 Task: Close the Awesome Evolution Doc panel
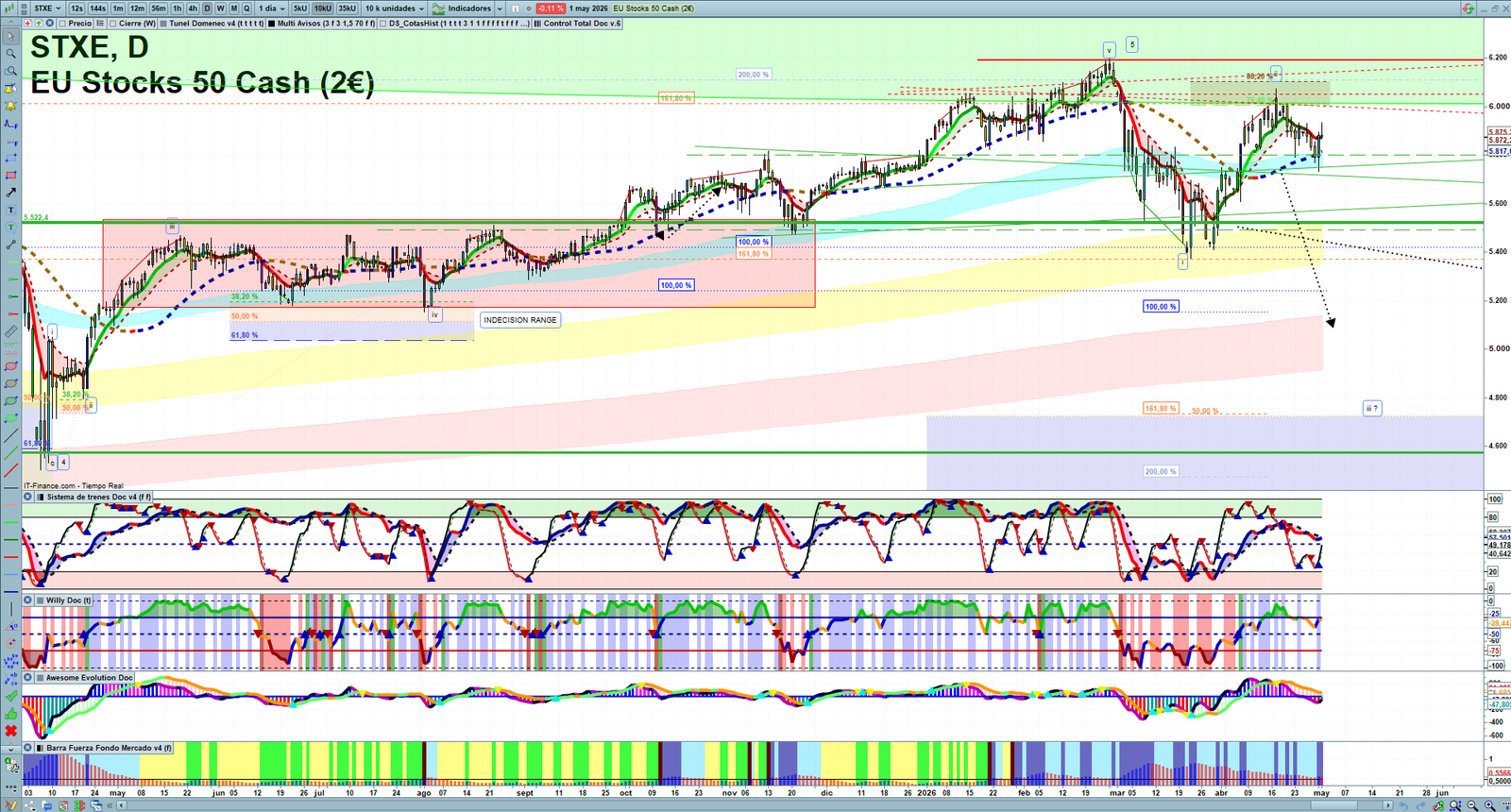point(28,677)
